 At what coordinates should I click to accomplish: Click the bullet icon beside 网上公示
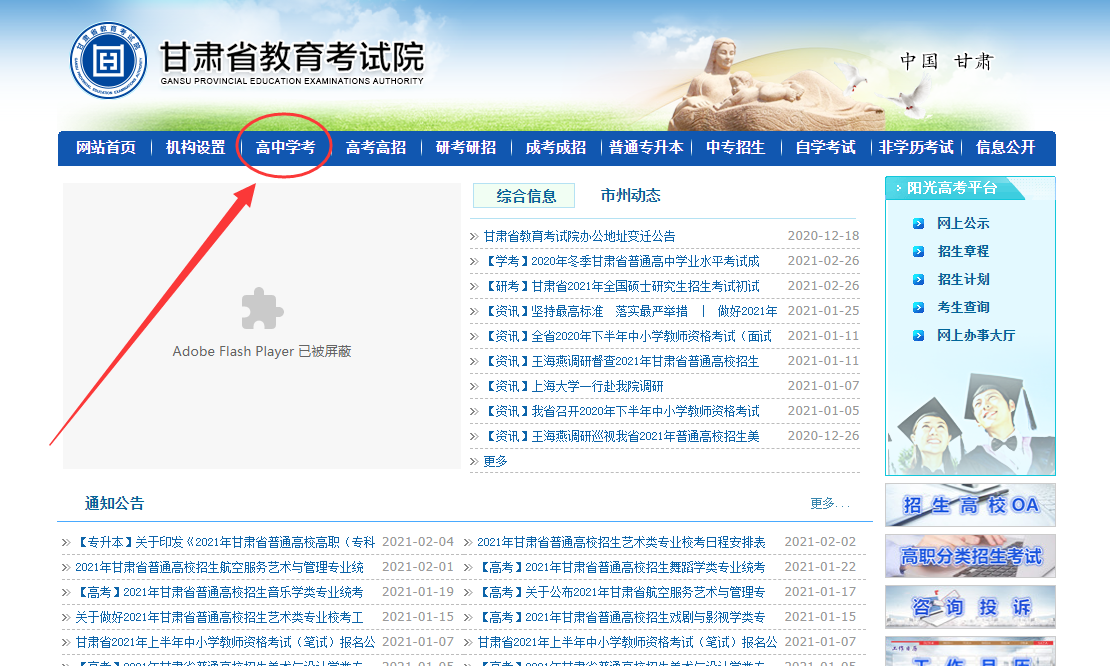coord(918,224)
